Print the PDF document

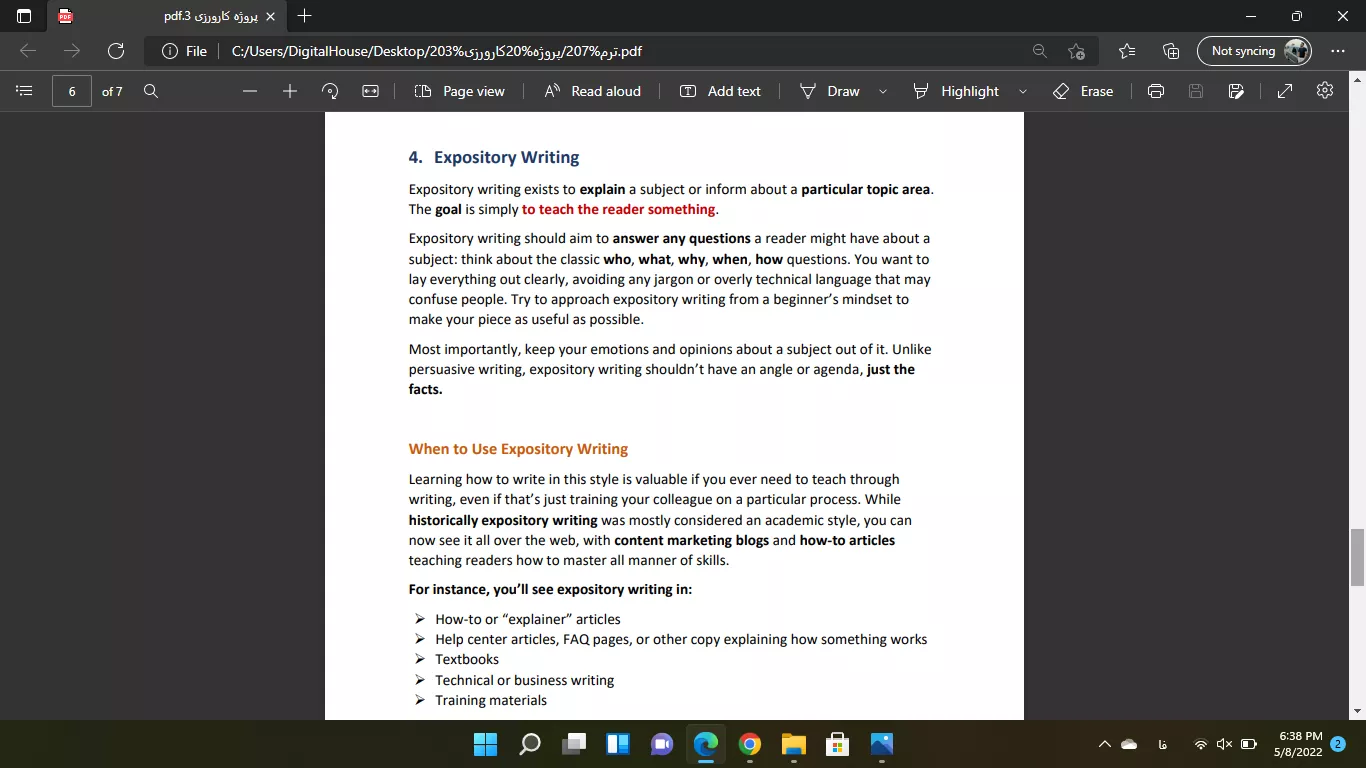point(1156,91)
